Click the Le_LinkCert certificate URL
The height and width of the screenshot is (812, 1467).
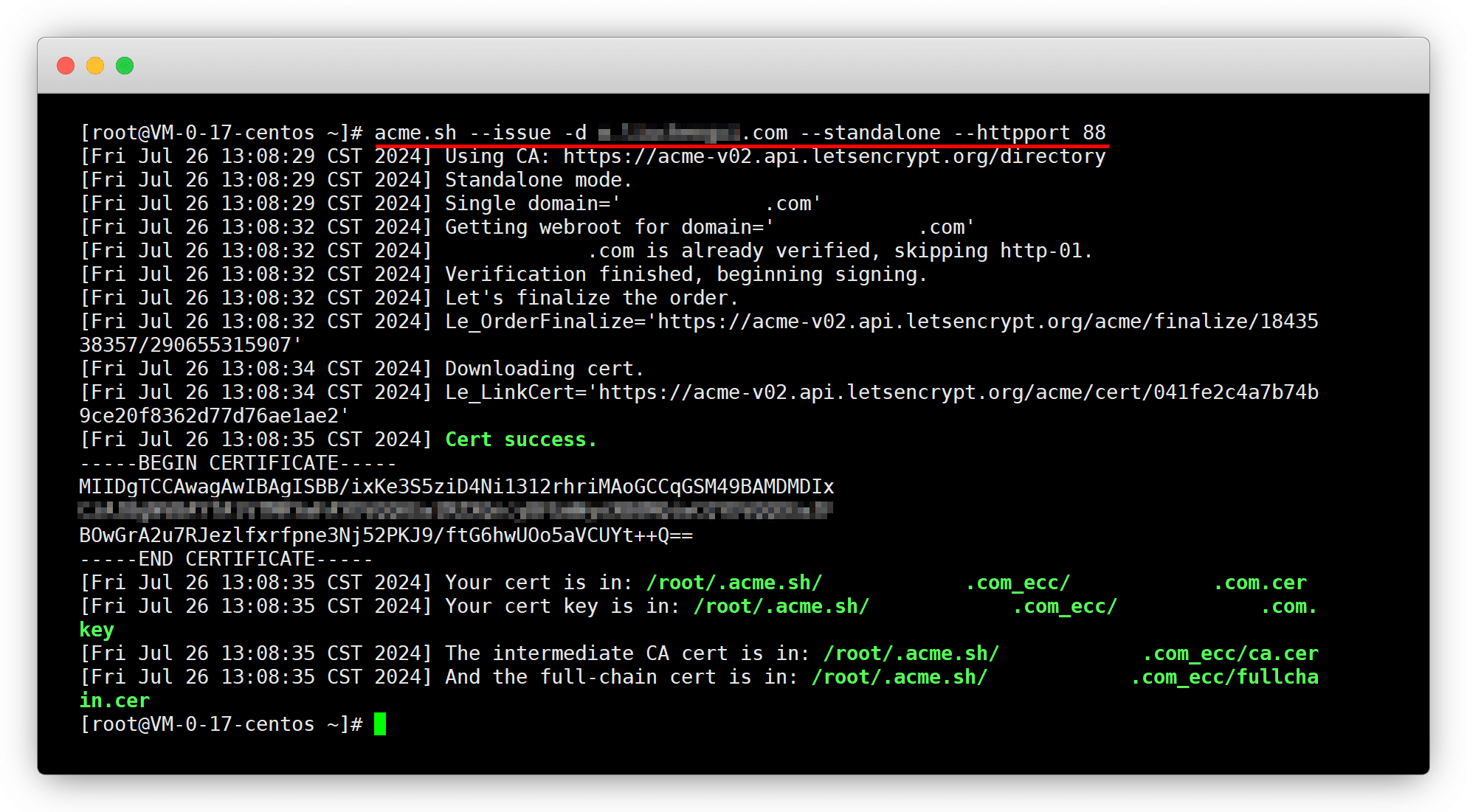pos(957,392)
